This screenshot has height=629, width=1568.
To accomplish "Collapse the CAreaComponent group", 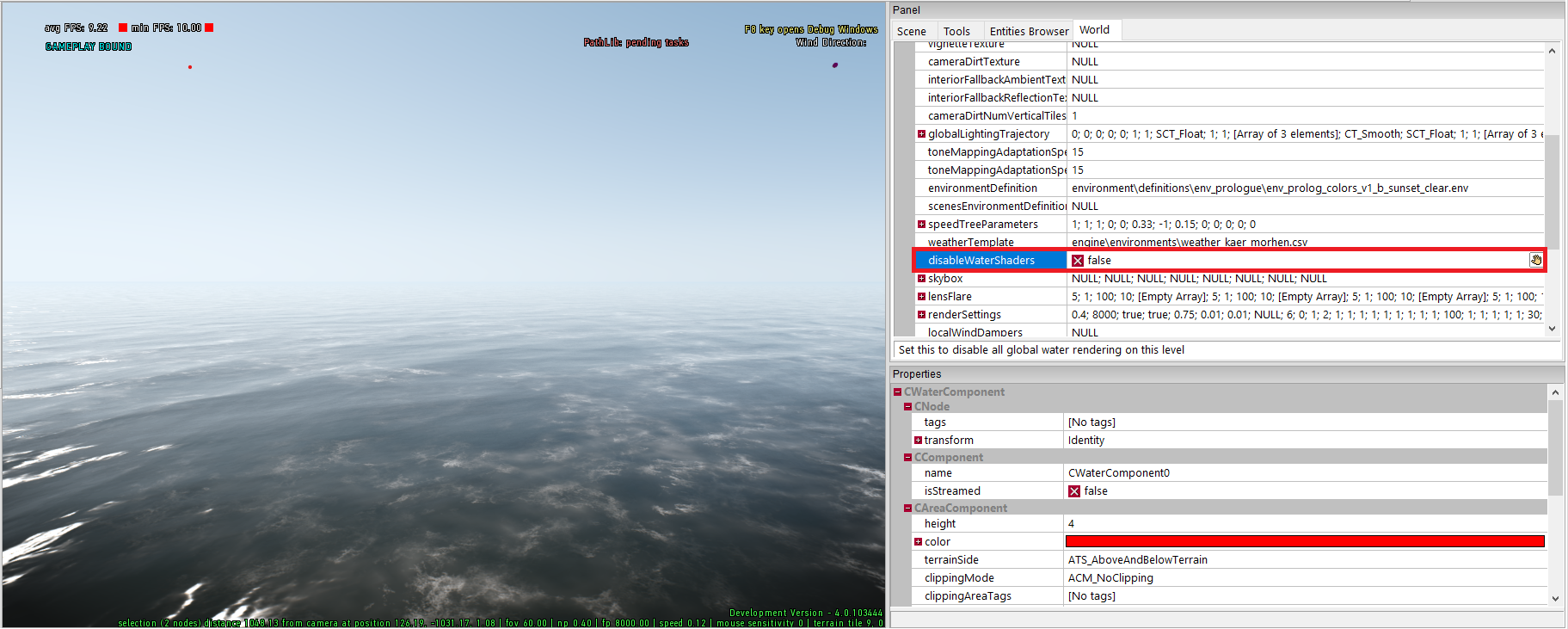I will pyautogui.click(x=907, y=509).
